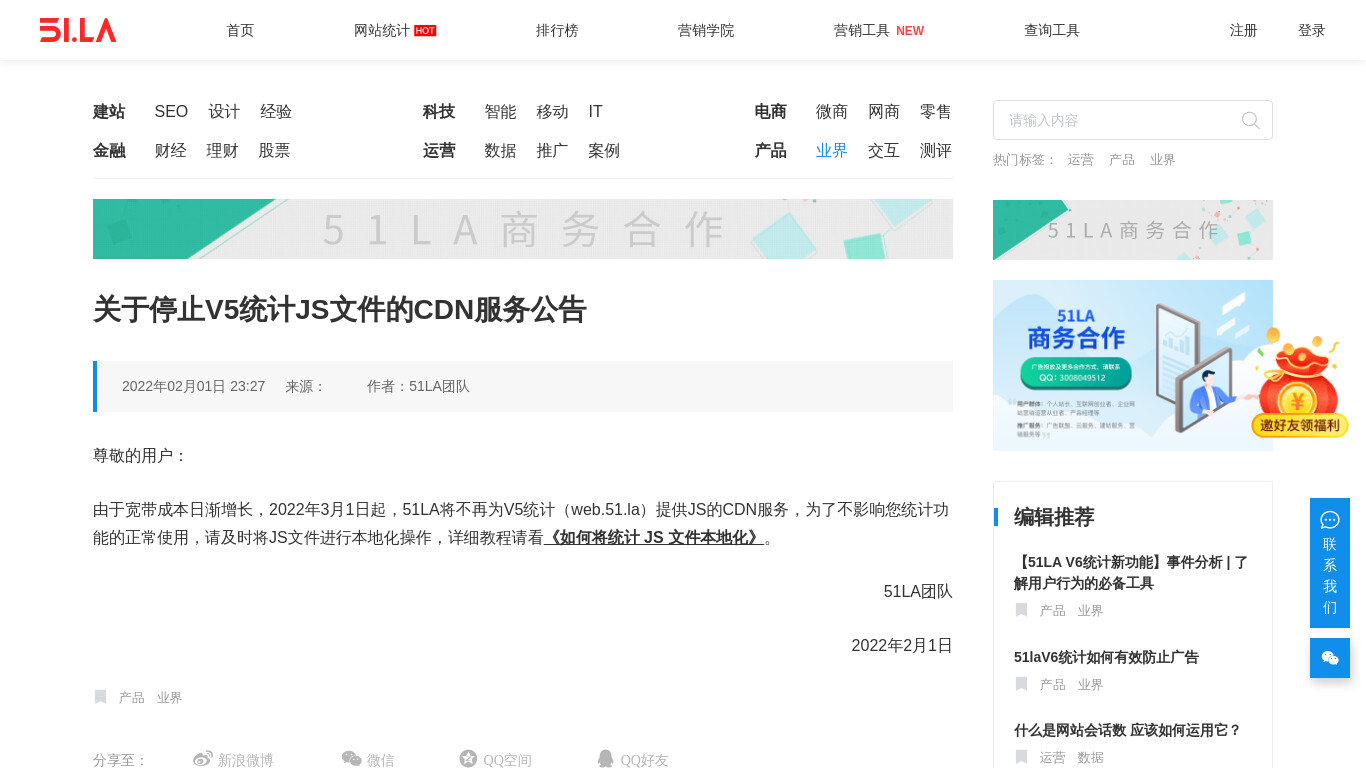Go to 排行榜 in the top nav

pyautogui.click(x=557, y=30)
